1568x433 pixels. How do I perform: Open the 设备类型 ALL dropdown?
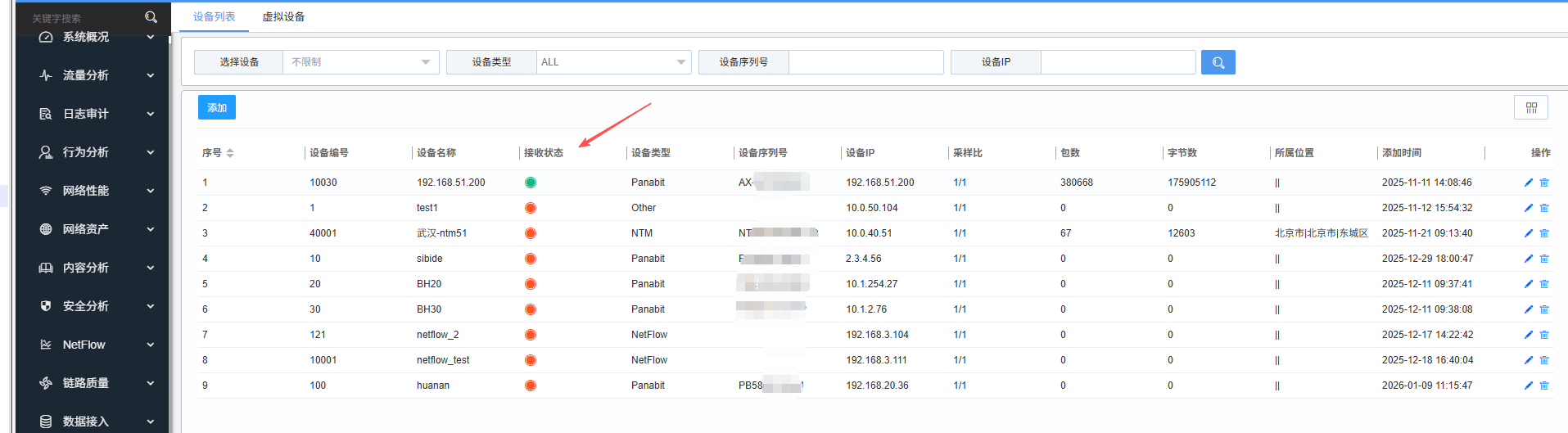point(612,62)
